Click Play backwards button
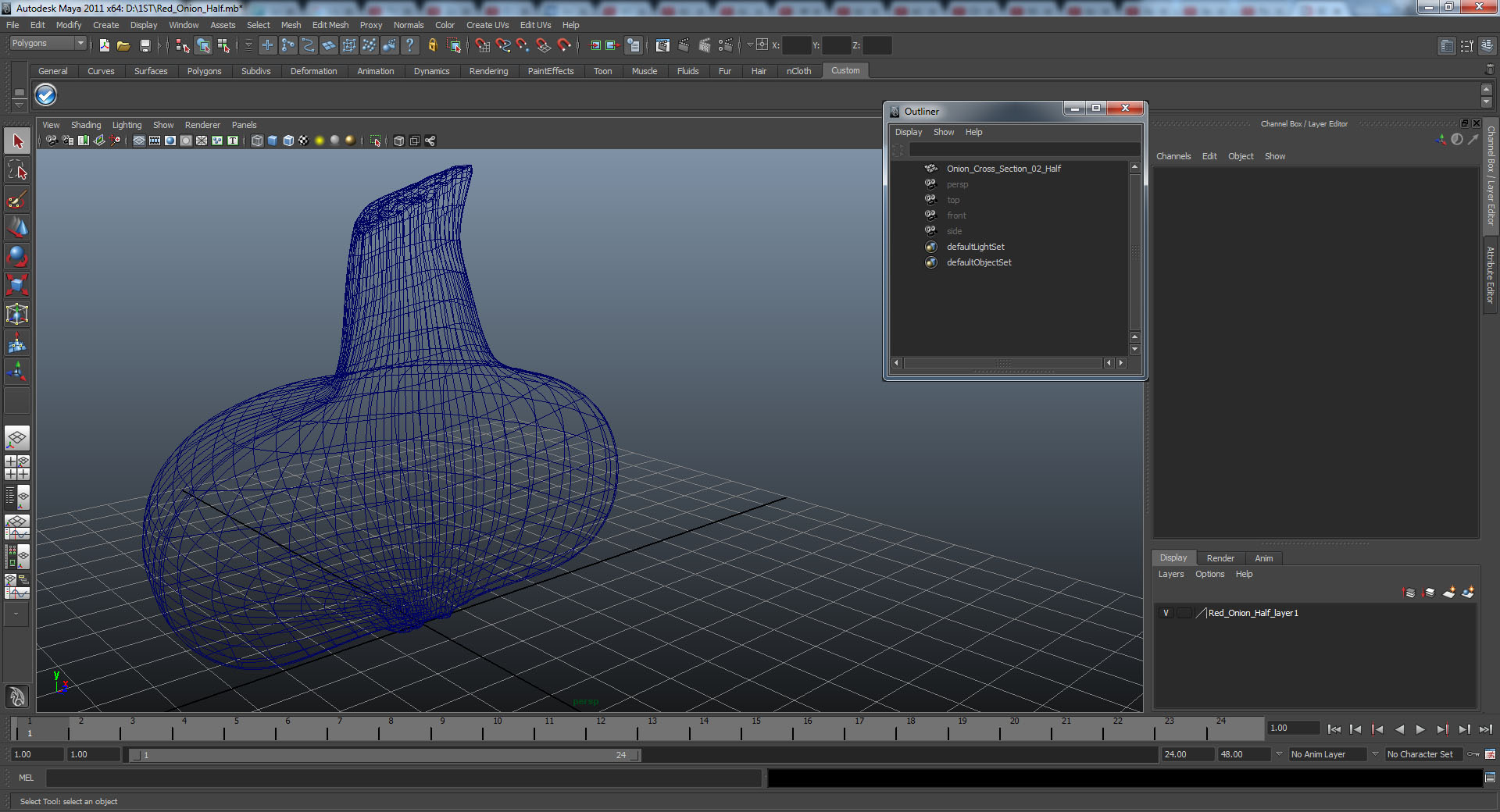This screenshot has width=1500, height=812. pos(1399,729)
